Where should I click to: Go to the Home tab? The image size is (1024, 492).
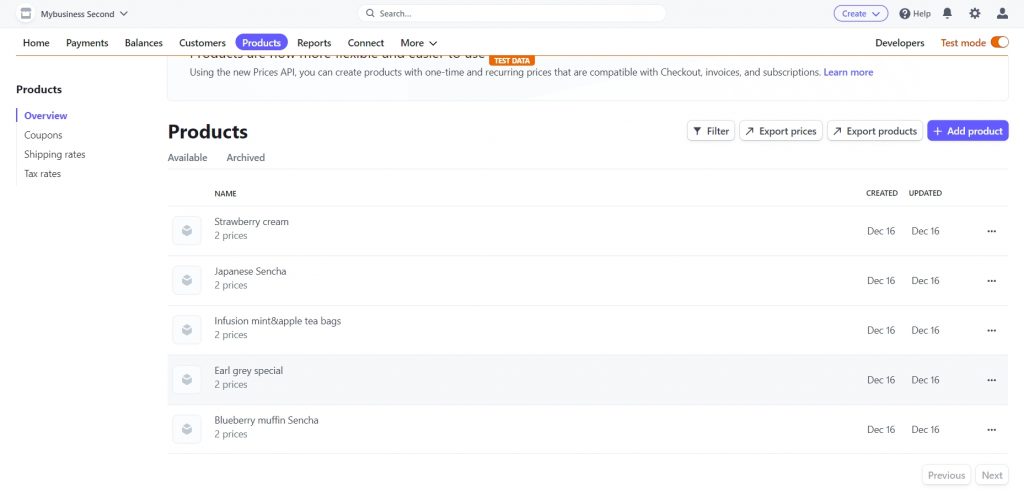[x=36, y=42]
